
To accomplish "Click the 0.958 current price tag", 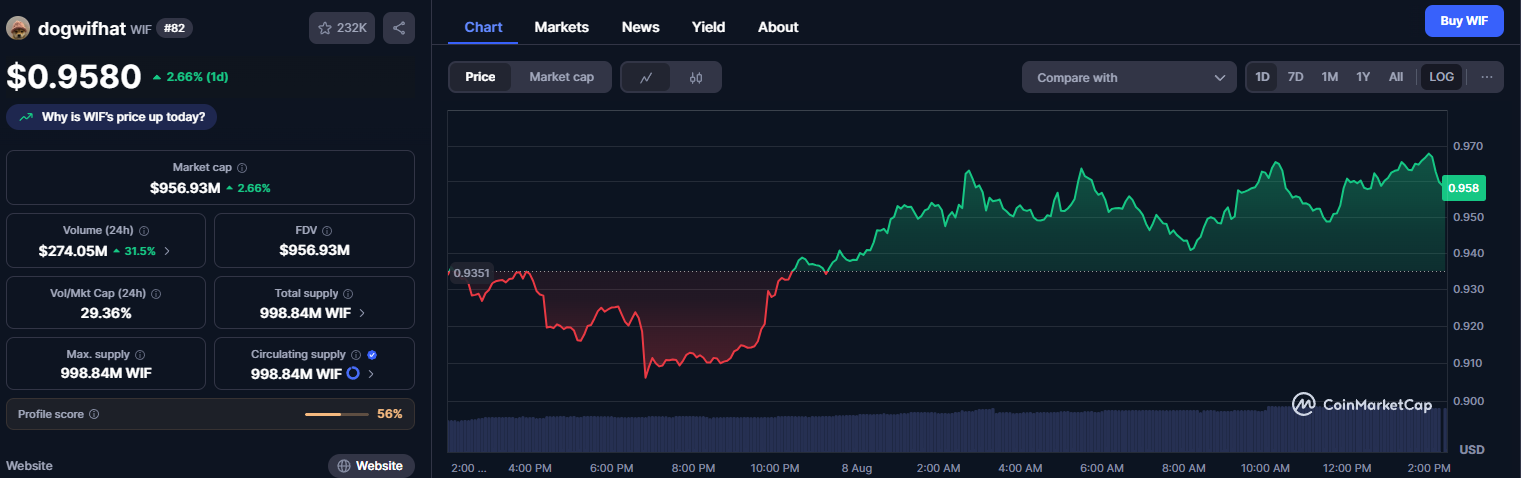I will pos(1464,187).
